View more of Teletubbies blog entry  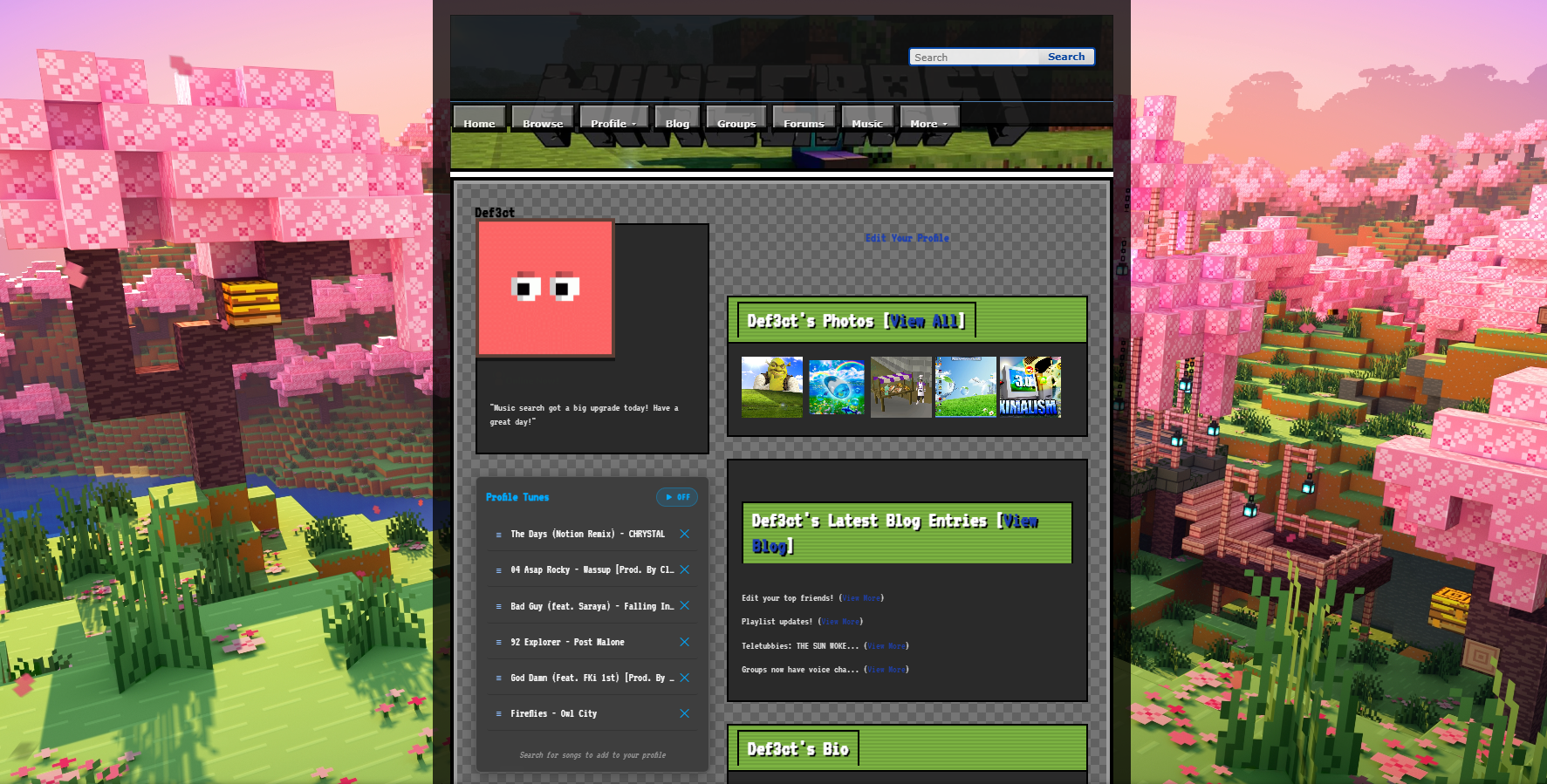pyautogui.click(x=886, y=646)
